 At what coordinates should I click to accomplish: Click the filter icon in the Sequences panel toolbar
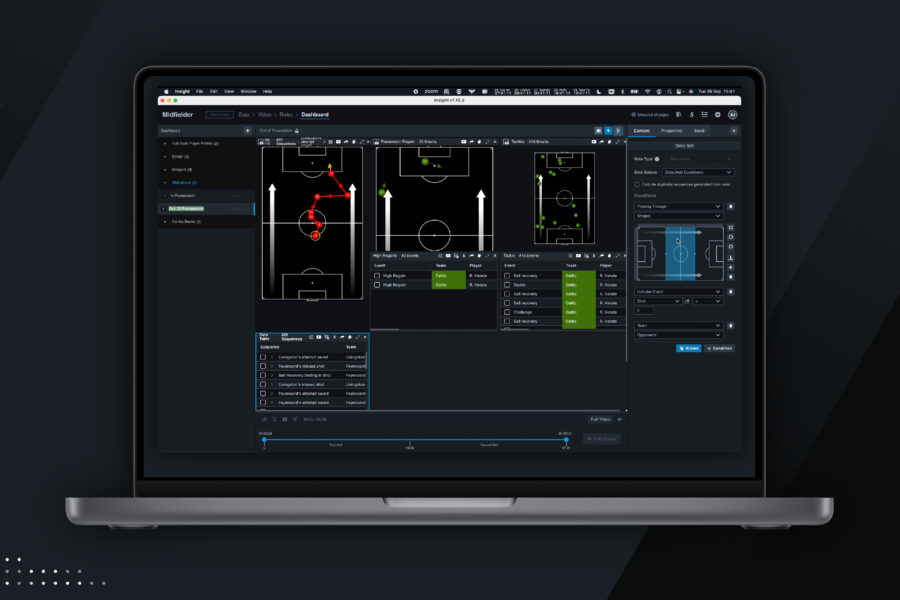tap(312, 338)
